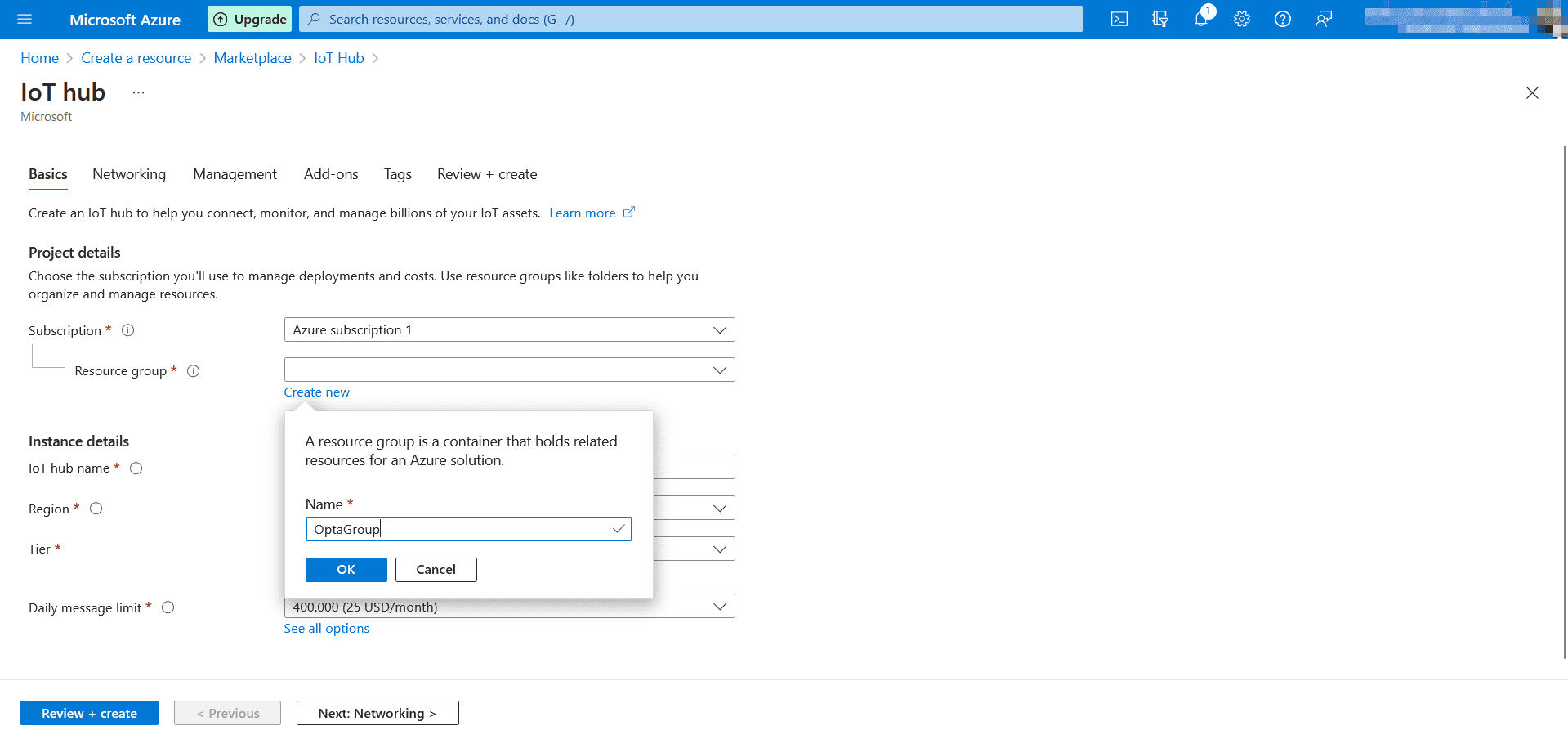Open the Learn more link
The height and width of the screenshot is (744, 1568).
(582, 213)
